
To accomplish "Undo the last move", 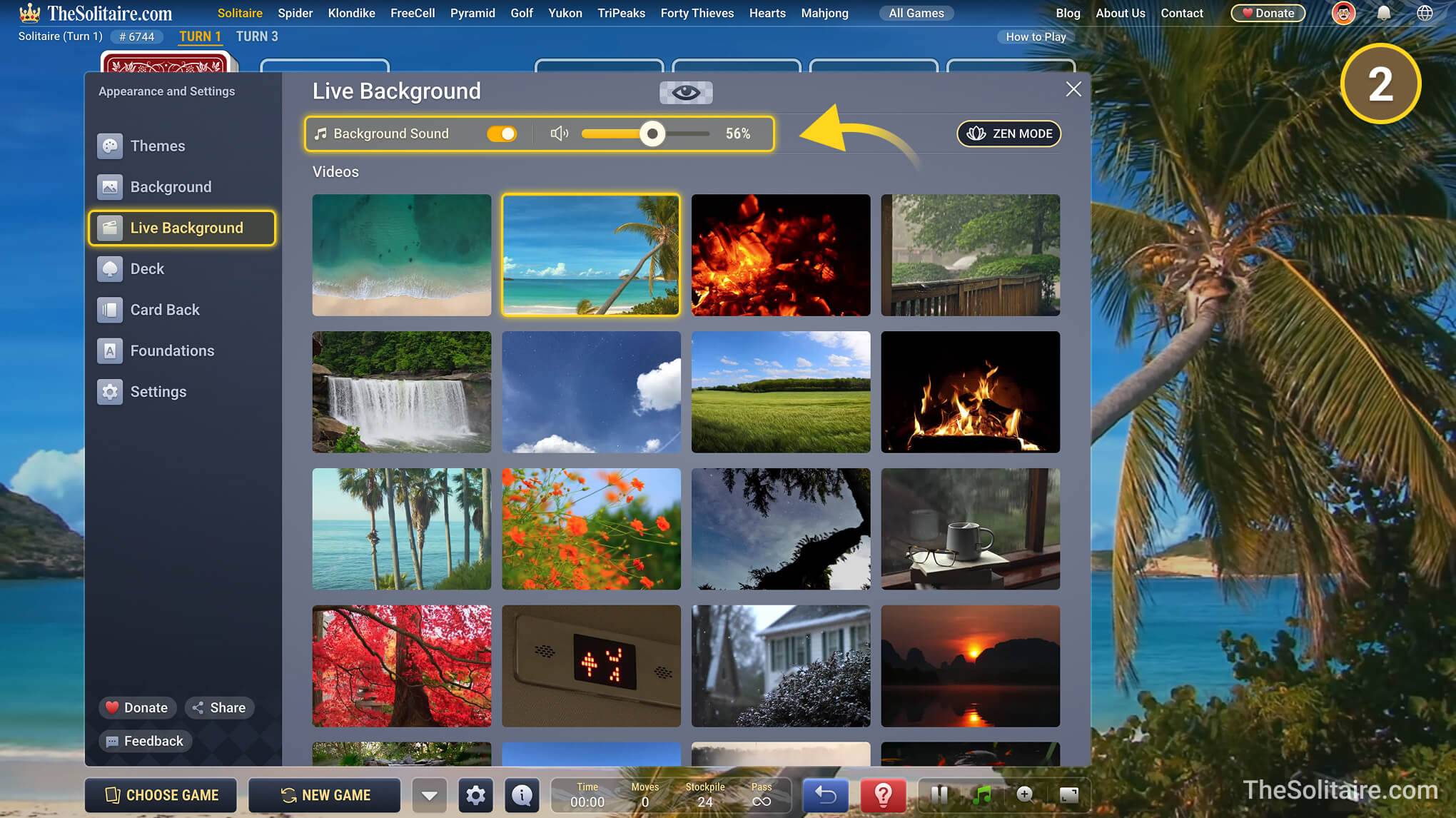I will click(826, 795).
